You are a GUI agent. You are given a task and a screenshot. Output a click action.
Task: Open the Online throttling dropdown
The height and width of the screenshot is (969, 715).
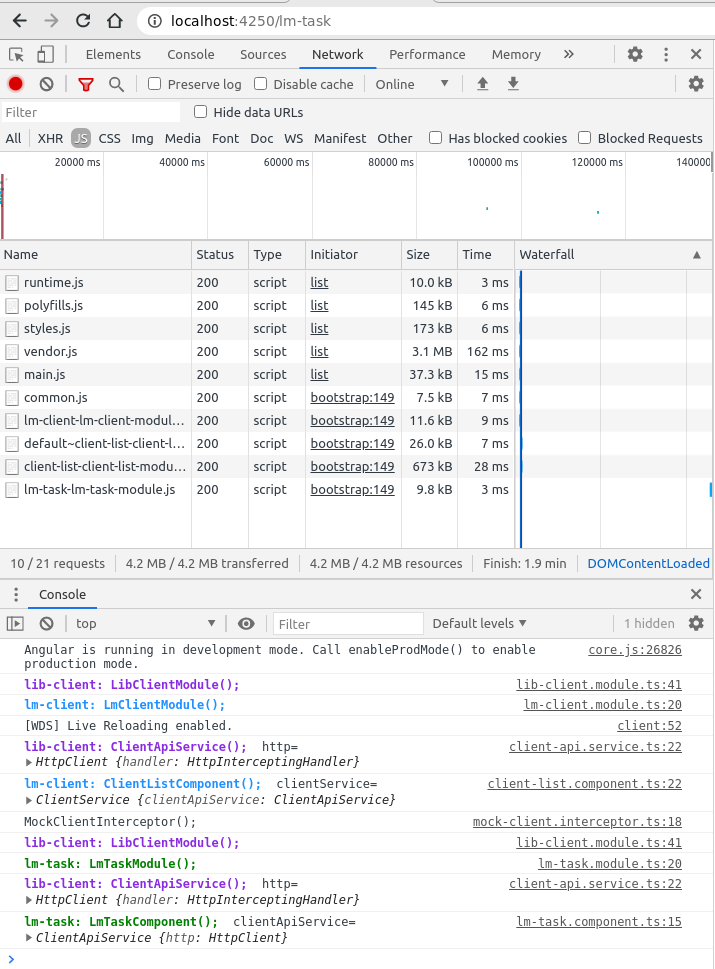412,84
